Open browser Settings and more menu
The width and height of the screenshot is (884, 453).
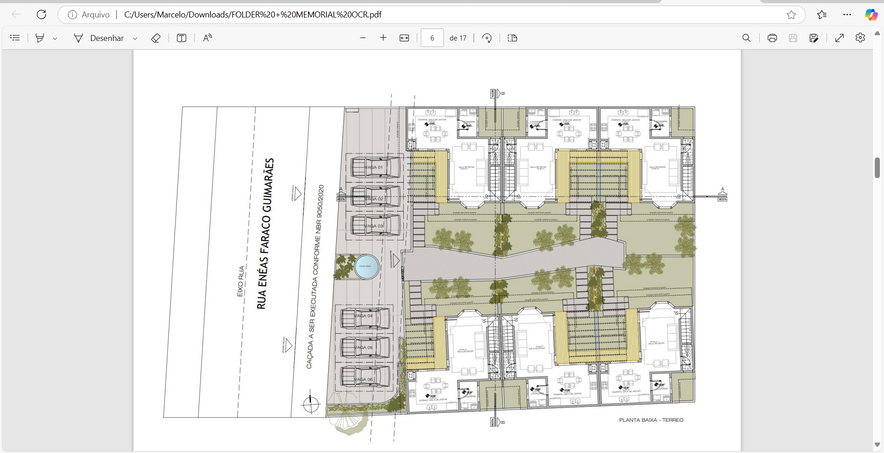847,15
